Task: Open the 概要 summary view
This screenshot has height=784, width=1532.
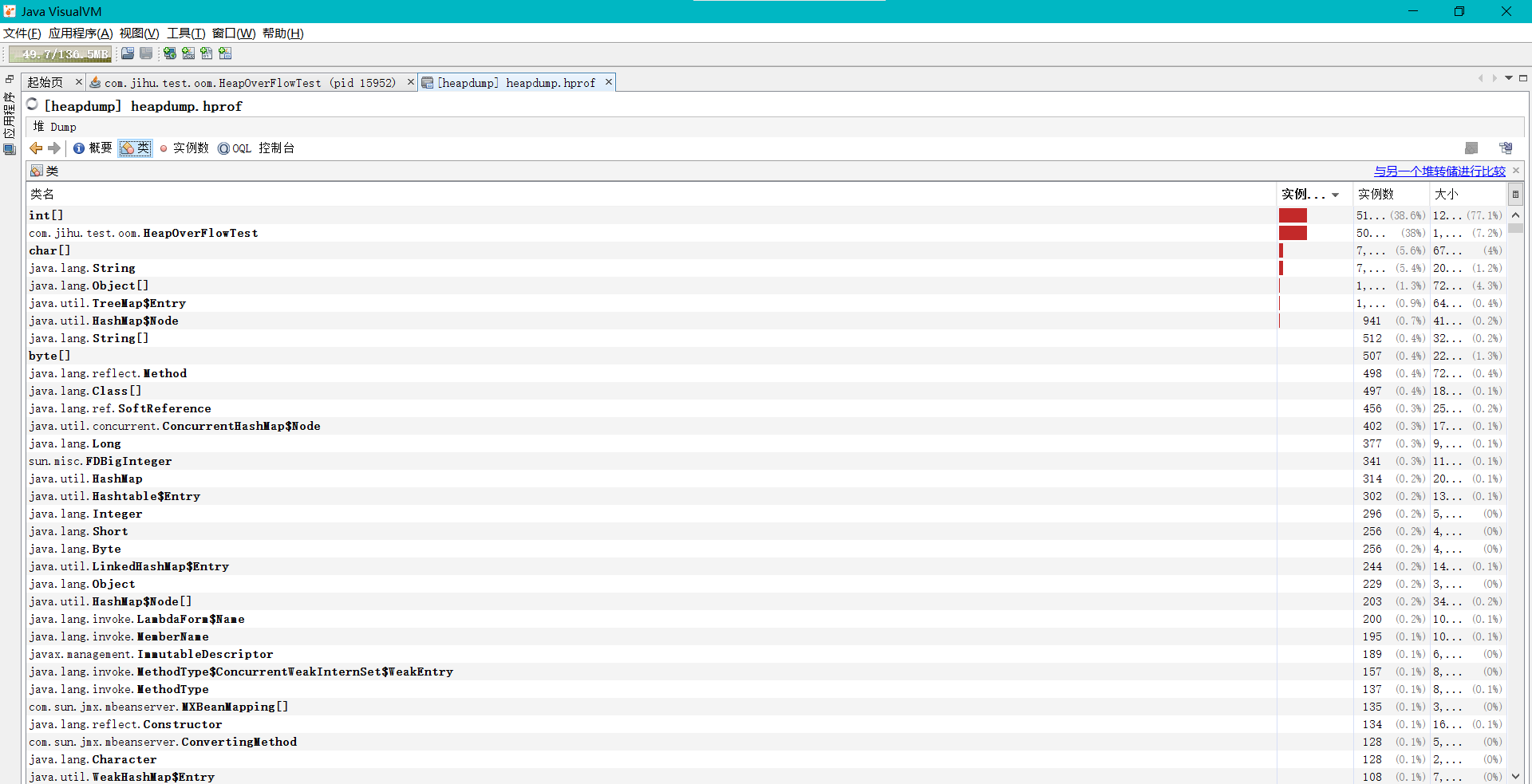Action: pos(93,148)
